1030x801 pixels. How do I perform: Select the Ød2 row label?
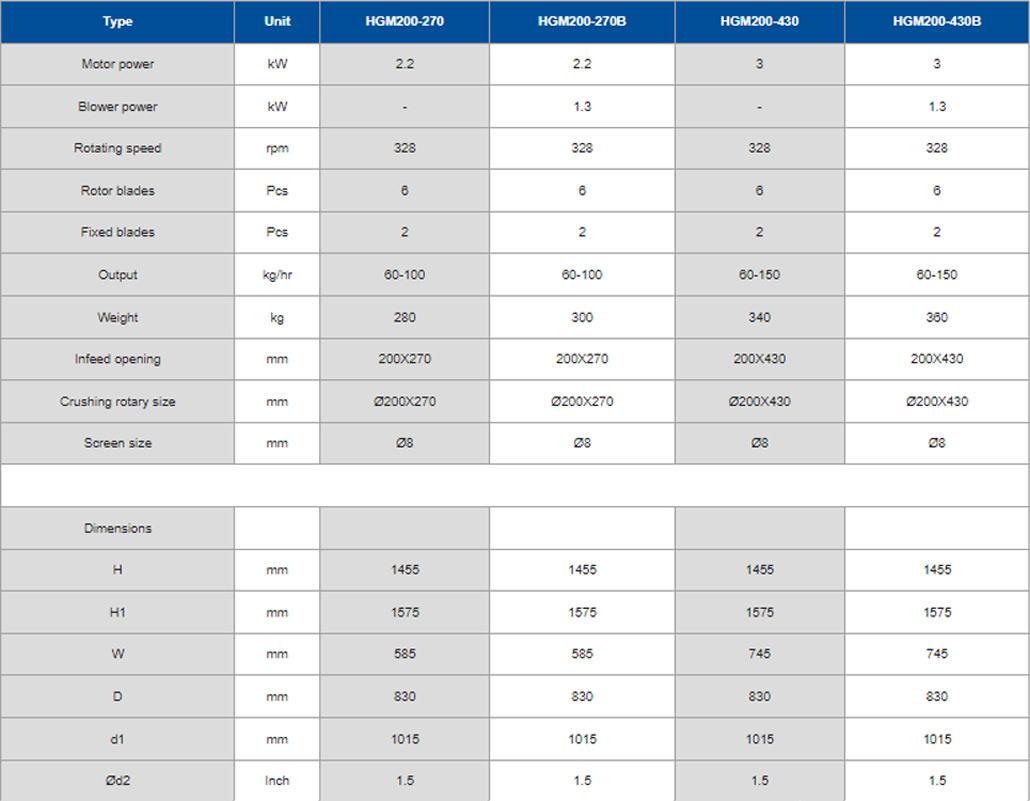[x=118, y=781]
